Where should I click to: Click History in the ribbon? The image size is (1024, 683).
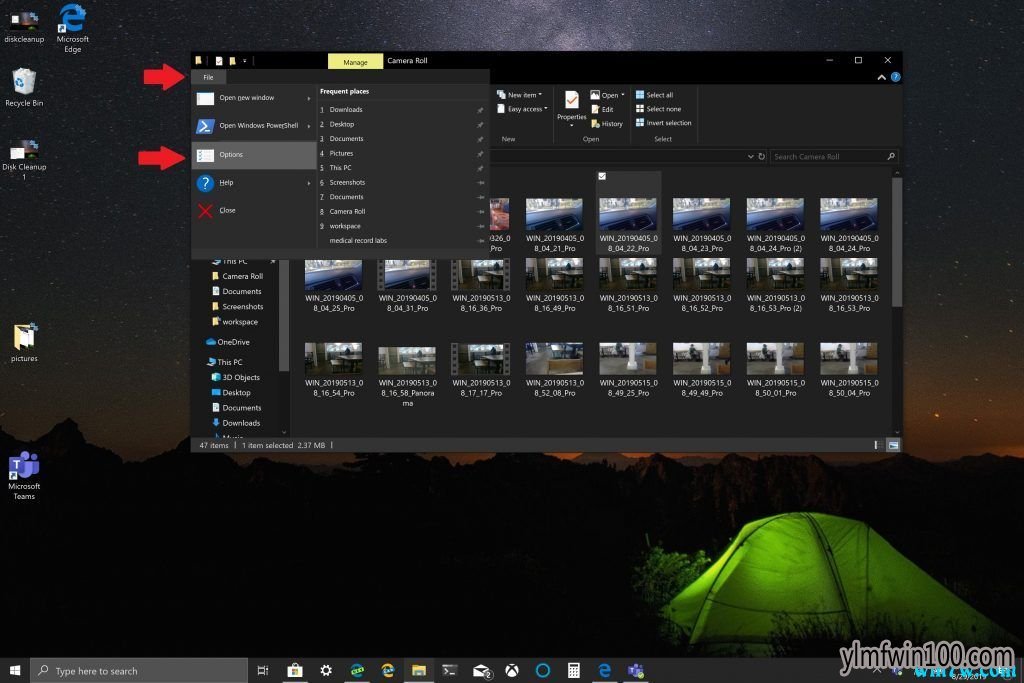coord(607,124)
